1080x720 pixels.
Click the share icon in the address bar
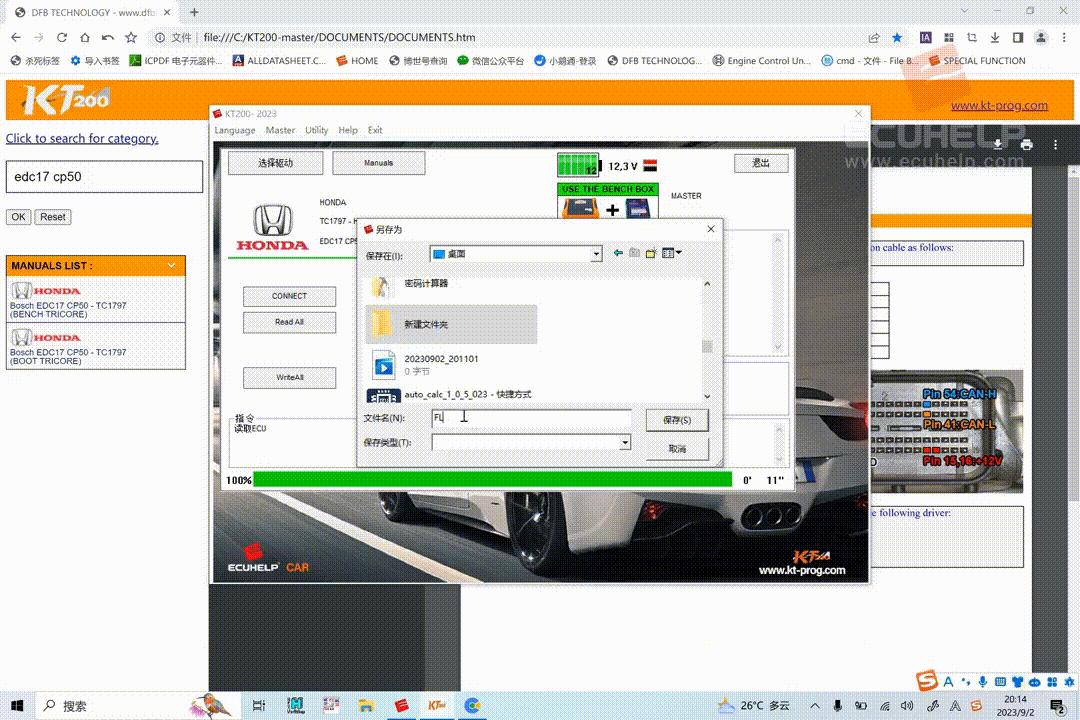(874, 37)
